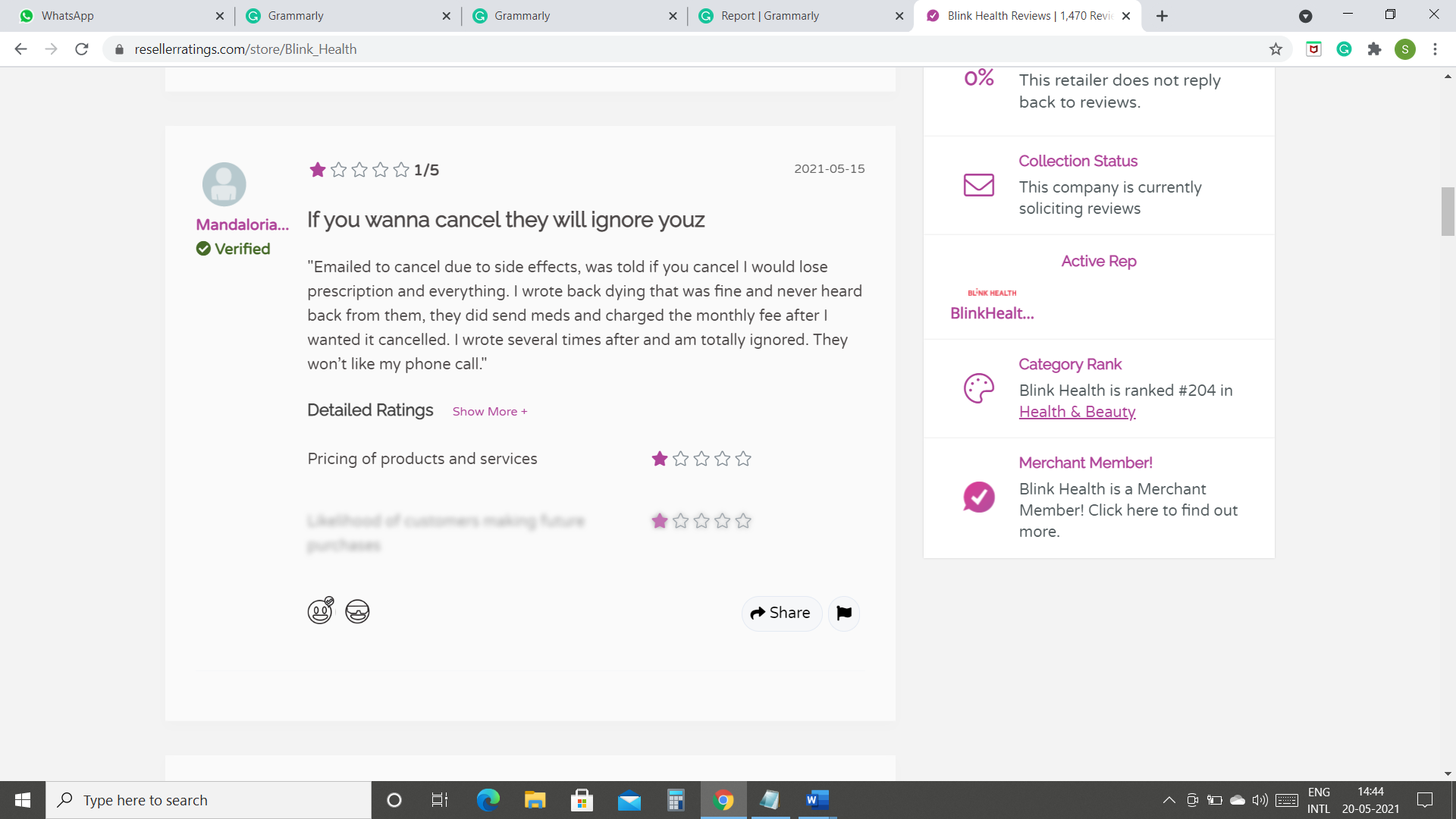
Task: Reload the current page
Action: [x=82, y=49]
